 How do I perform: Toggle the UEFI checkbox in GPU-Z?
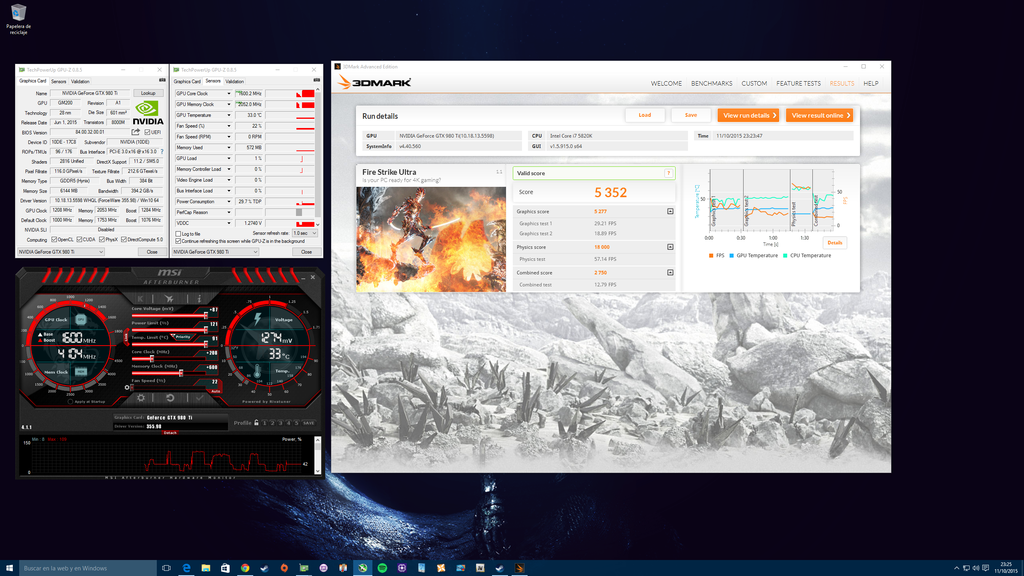click(x=147, y=132)
